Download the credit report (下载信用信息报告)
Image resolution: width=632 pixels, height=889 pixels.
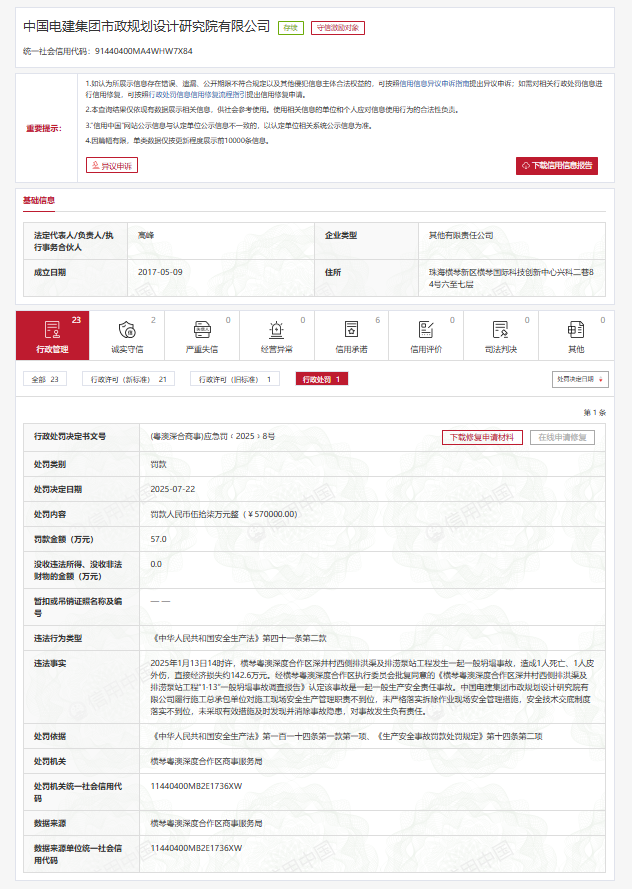[556, 165]
